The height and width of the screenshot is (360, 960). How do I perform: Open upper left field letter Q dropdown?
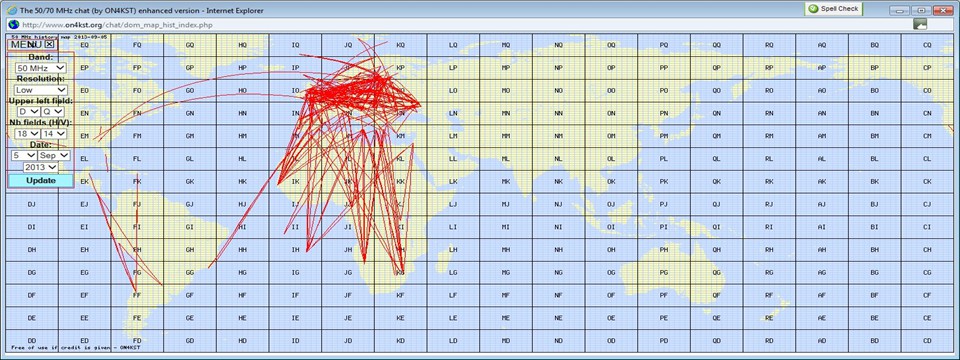[x=53, y=111]
